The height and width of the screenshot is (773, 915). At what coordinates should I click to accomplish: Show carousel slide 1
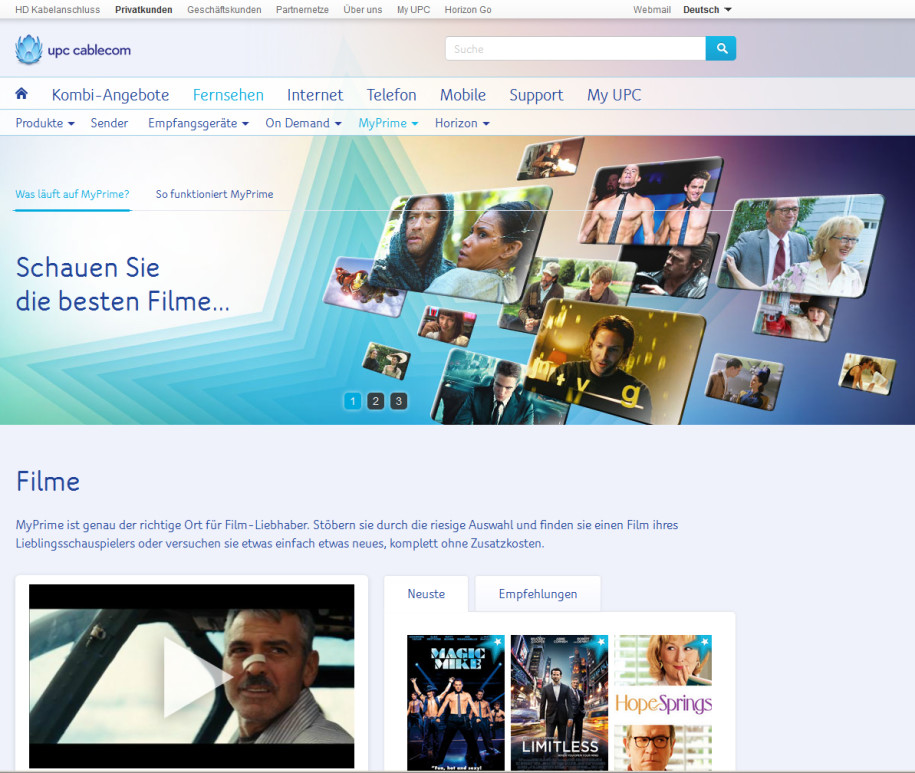352,401
